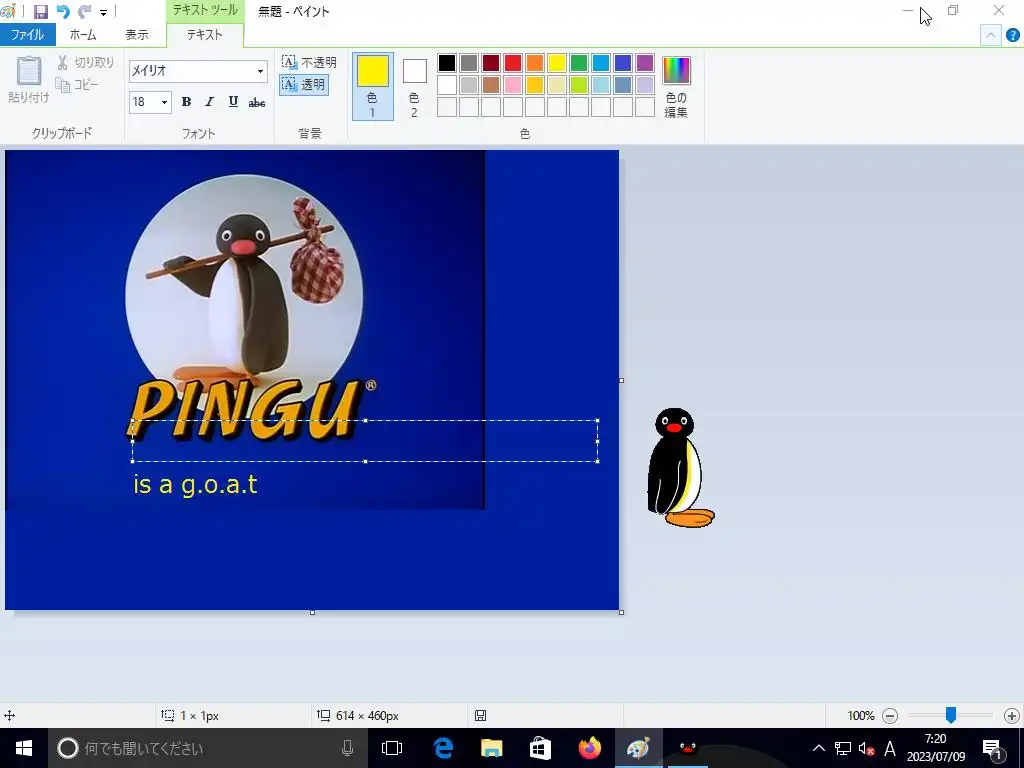Pick the dark red color swatch
This screenshot has height=768, width=1024.
pos(490,63)
